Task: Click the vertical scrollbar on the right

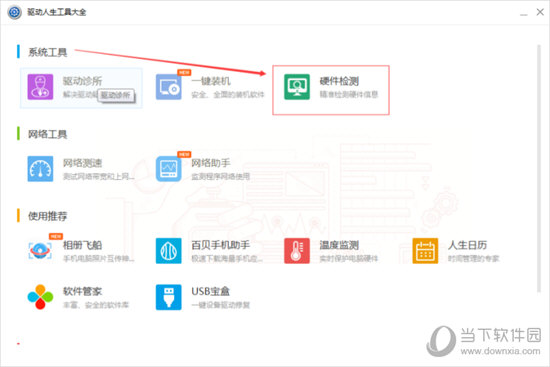Action: tap(539, 168)
